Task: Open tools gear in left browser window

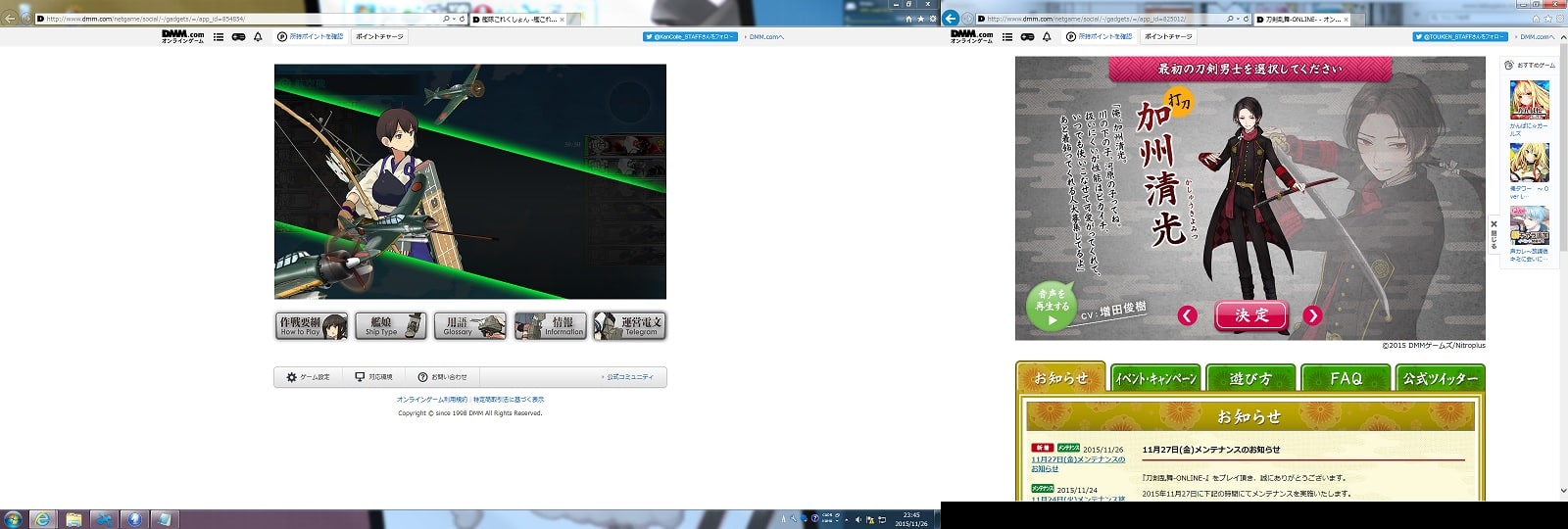Action: point(931,19)
